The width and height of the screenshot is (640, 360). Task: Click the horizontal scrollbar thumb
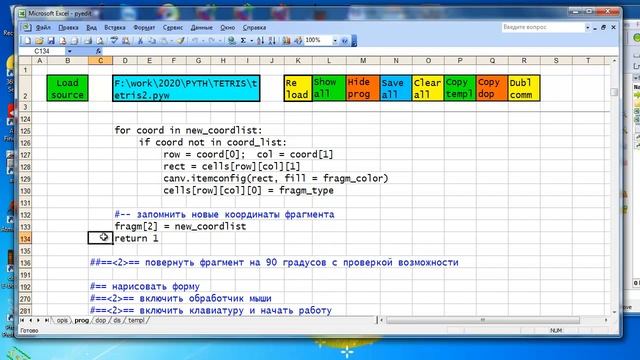(483, 320)
